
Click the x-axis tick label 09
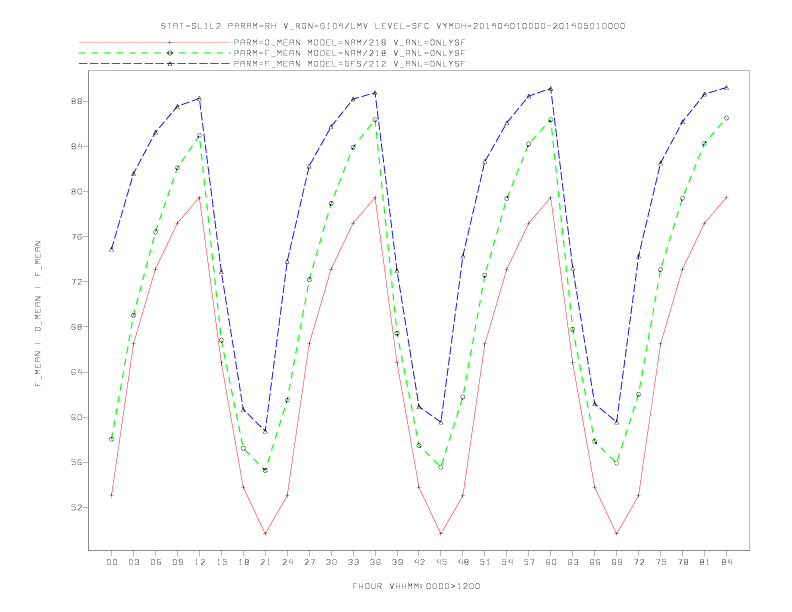tap(178, 562)
